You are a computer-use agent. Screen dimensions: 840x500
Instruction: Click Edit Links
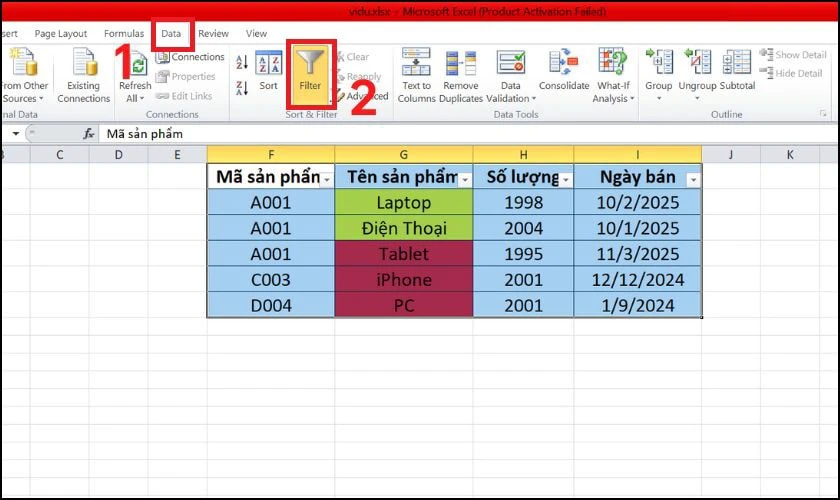tap(184, 96)
